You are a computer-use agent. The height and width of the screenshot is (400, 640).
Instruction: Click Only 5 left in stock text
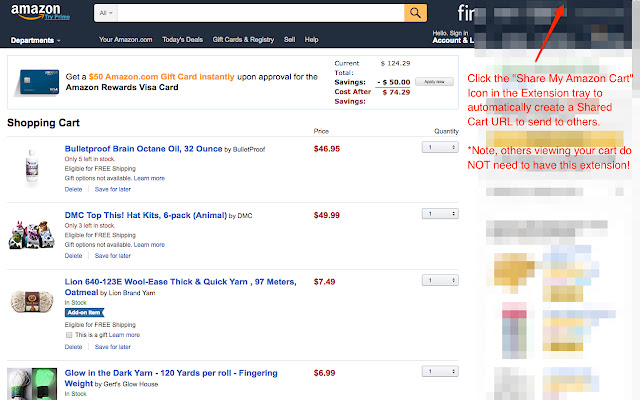(90, 159)
